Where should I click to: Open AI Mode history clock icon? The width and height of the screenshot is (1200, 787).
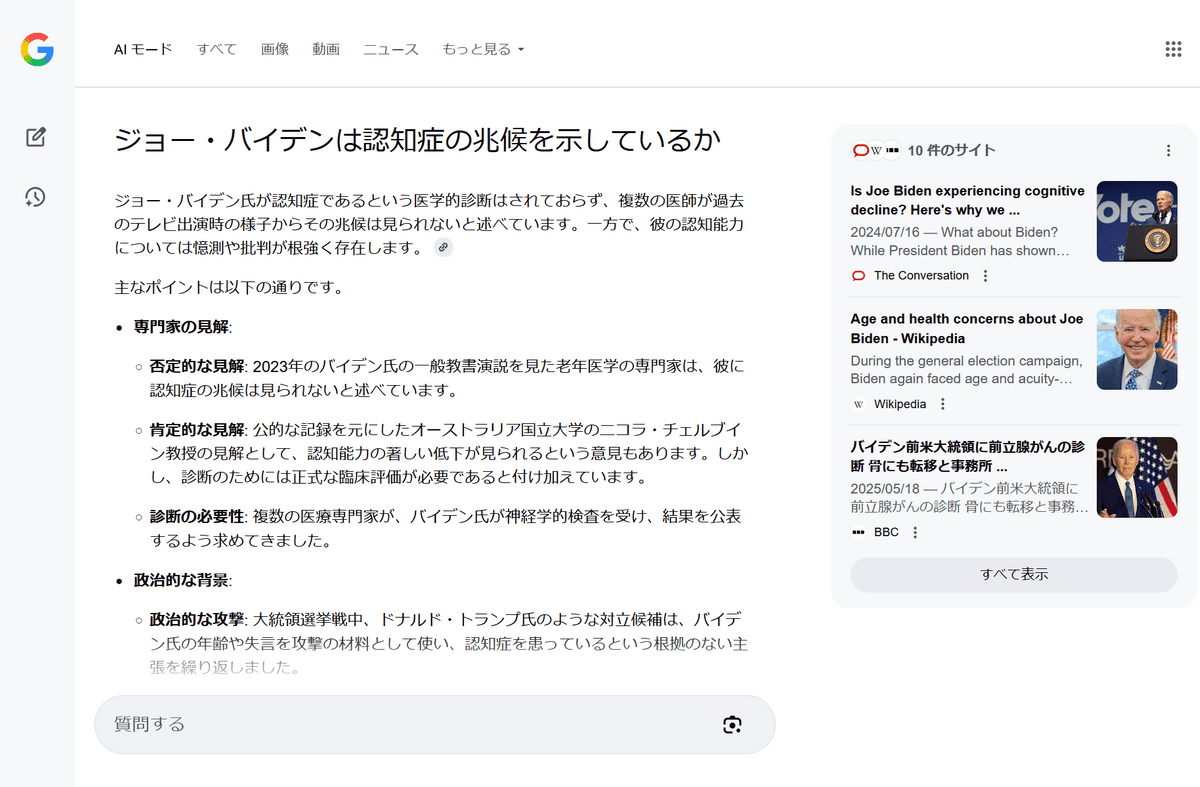pos(36,197)
